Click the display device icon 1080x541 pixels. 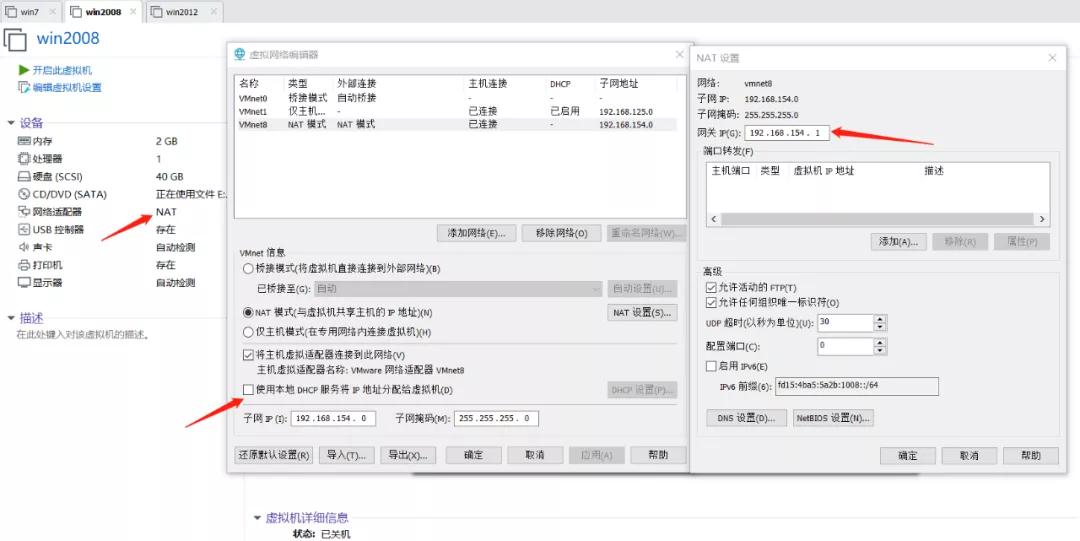point(24,283)
